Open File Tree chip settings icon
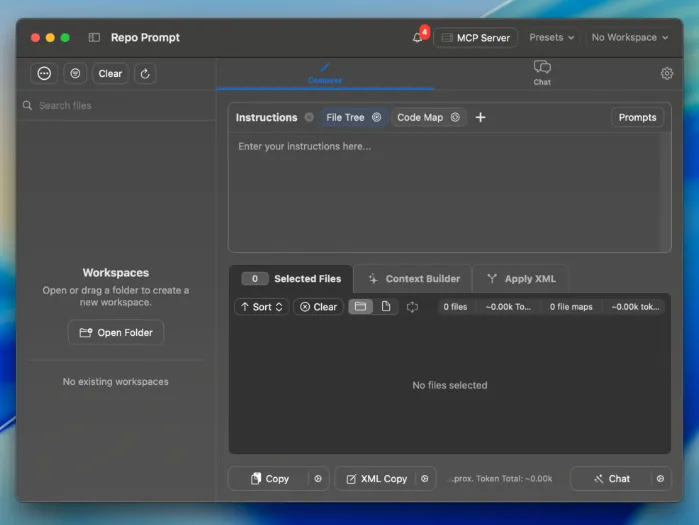The image size is (699, 525). pos(377,117)
